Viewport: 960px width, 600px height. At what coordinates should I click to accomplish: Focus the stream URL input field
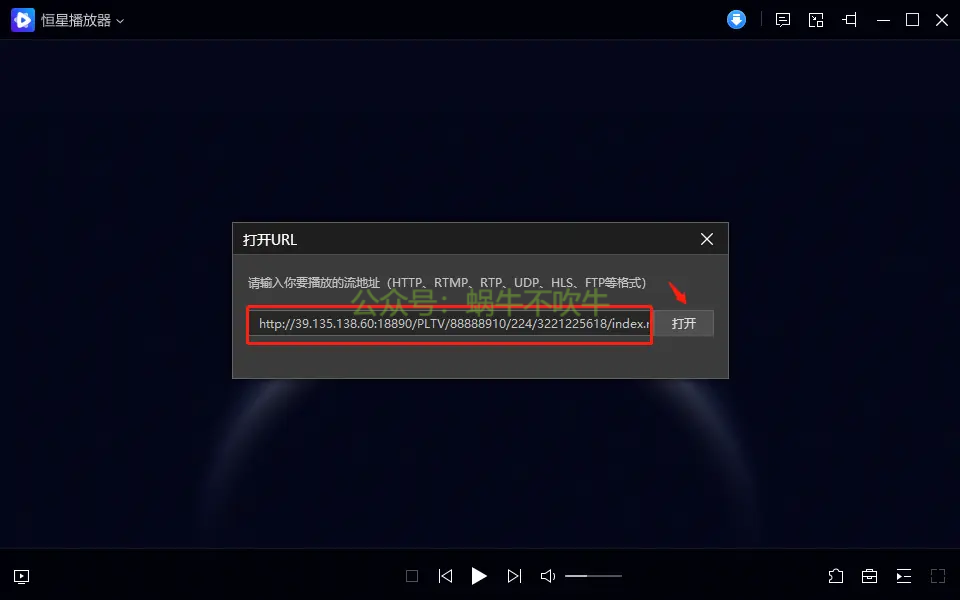(450, 324)
